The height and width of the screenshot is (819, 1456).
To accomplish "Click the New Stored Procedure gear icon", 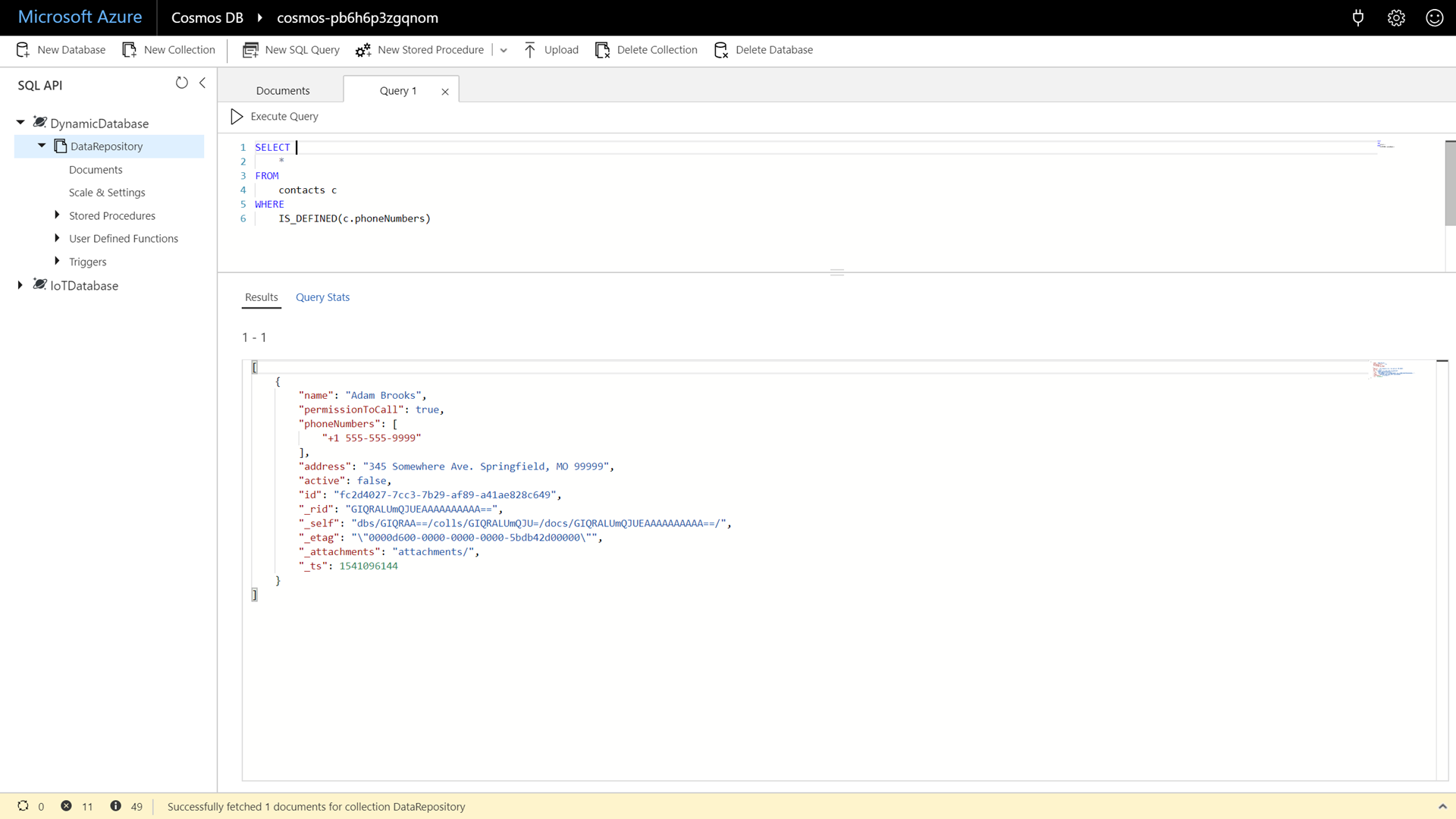I will (363, 50).
